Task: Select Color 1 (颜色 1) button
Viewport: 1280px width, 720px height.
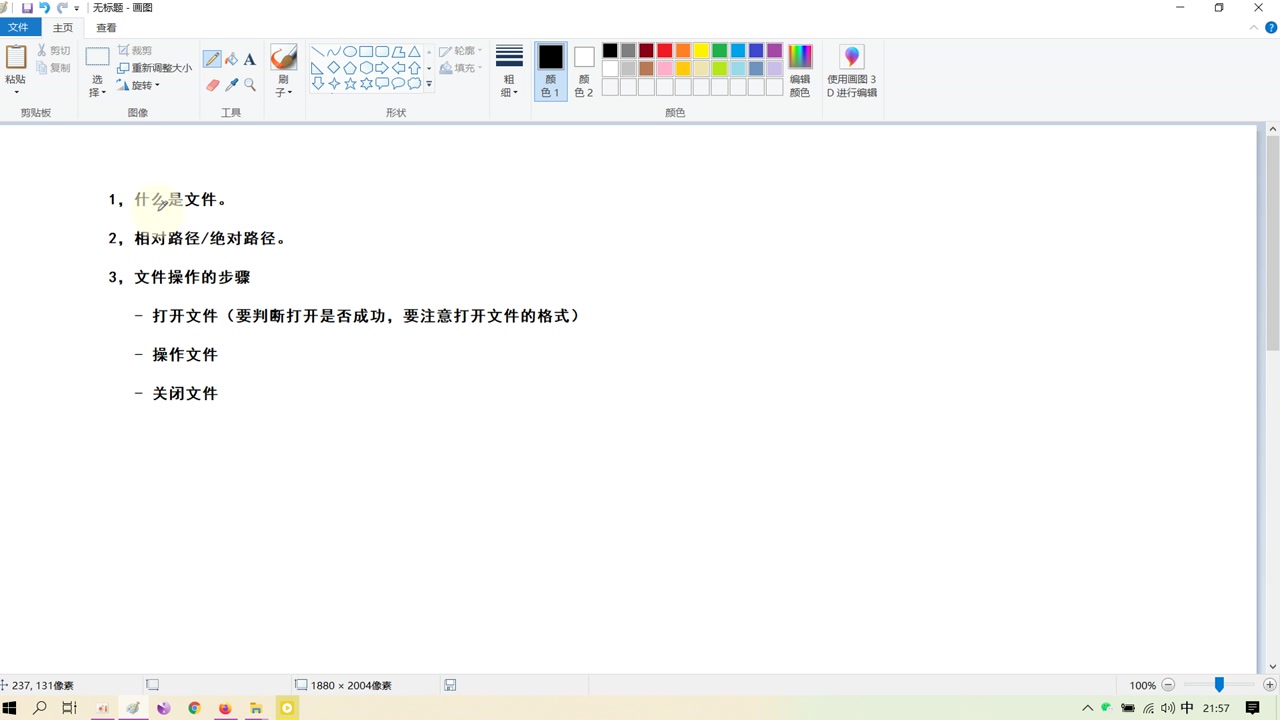Action: pyautogui.click(x=550, y=71)
